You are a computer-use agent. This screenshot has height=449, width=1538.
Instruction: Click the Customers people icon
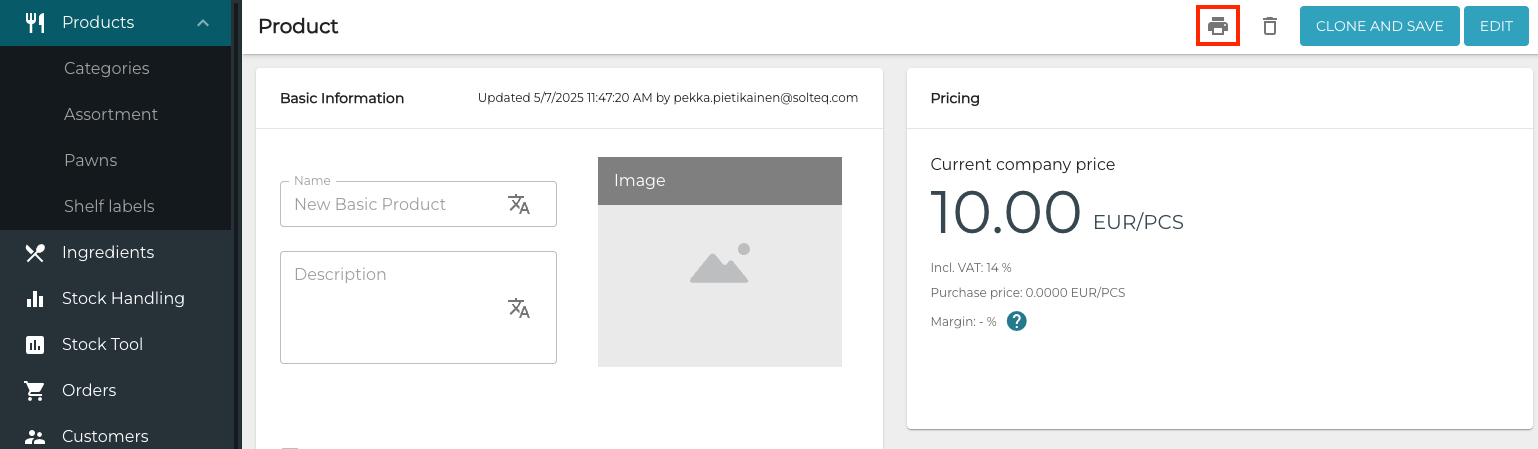click(35, 437)
